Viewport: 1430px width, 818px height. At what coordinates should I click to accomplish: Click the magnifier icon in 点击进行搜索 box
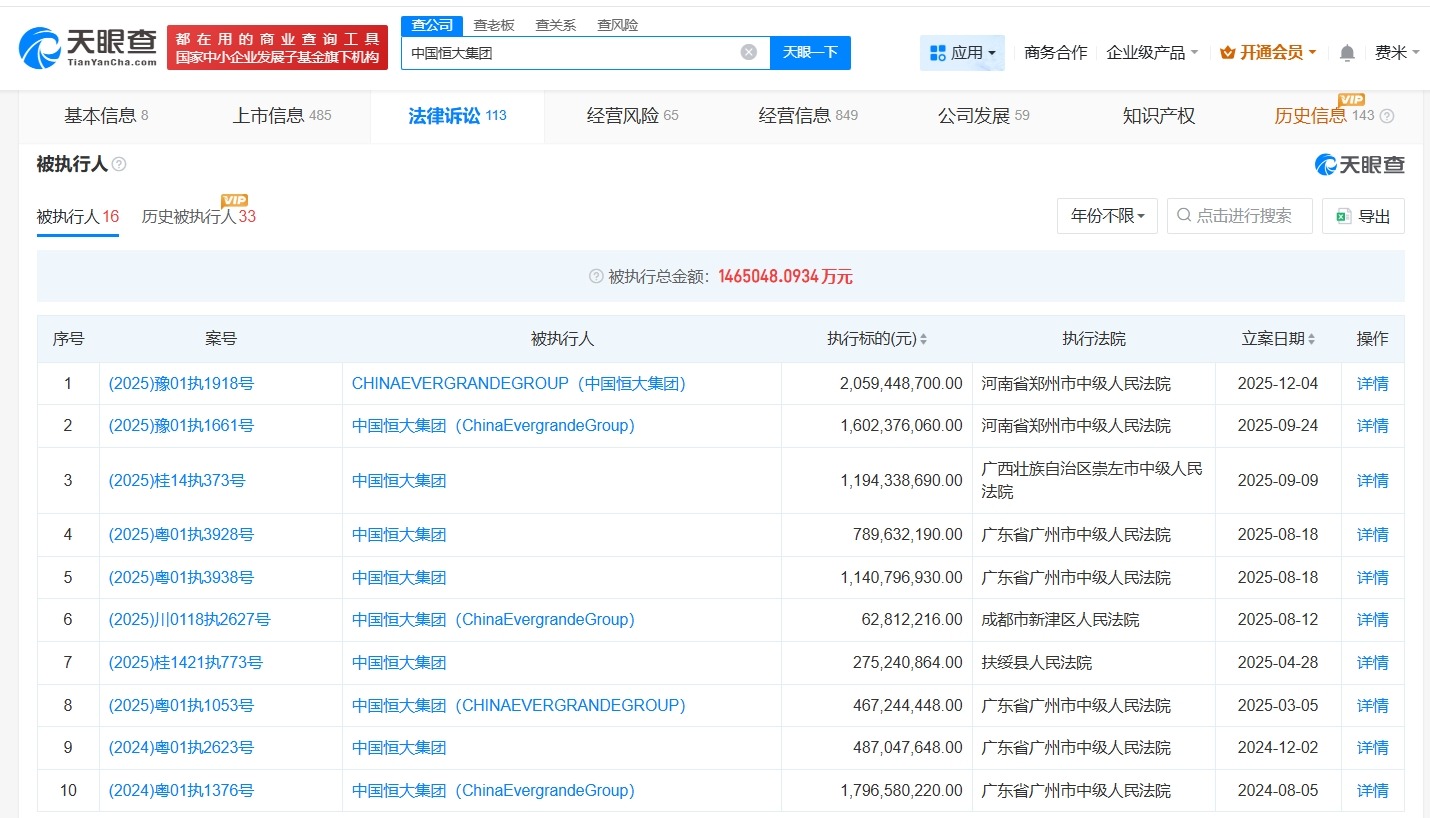(1182, 216)
